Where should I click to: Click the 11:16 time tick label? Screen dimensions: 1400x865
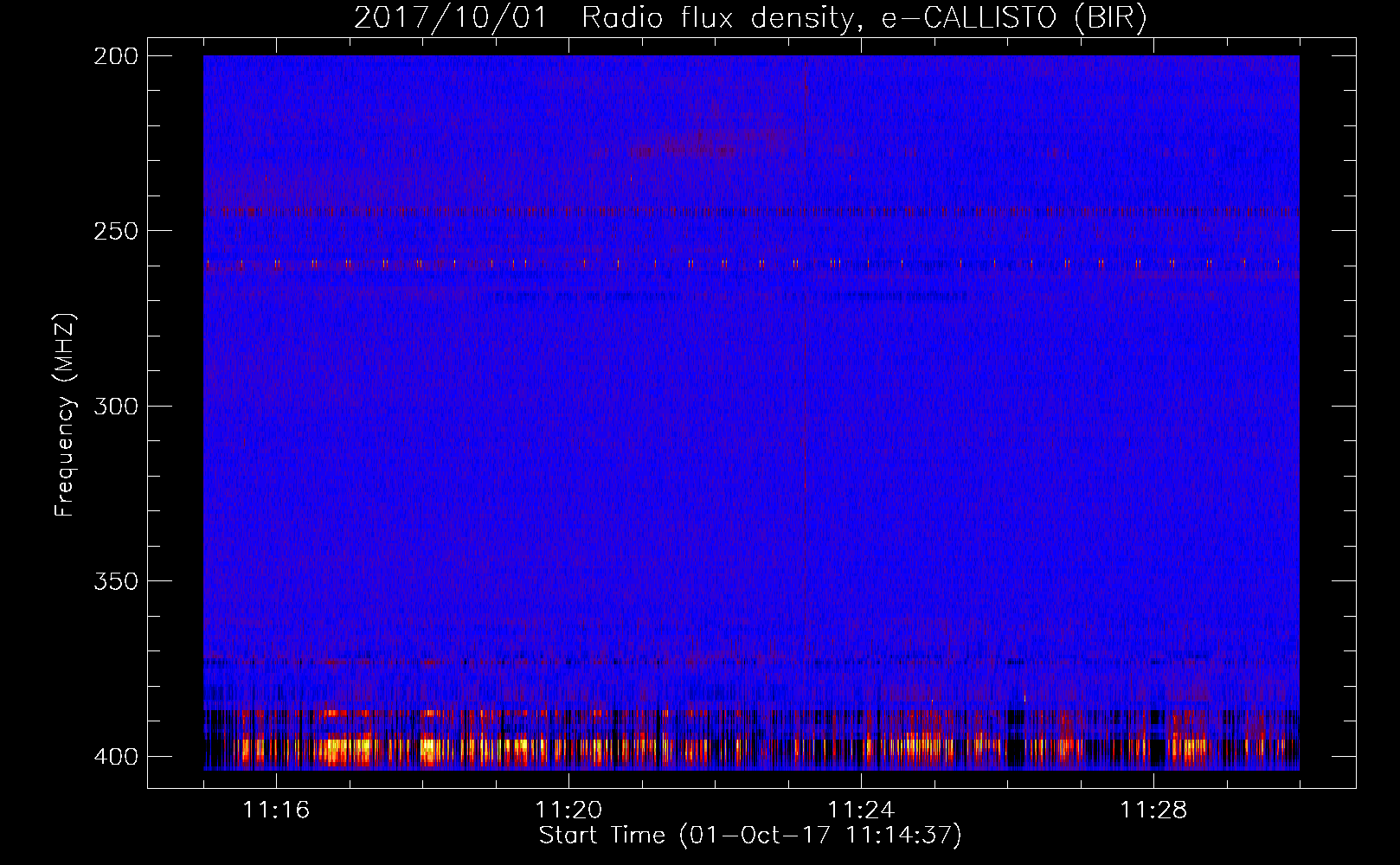click(276, 810)
